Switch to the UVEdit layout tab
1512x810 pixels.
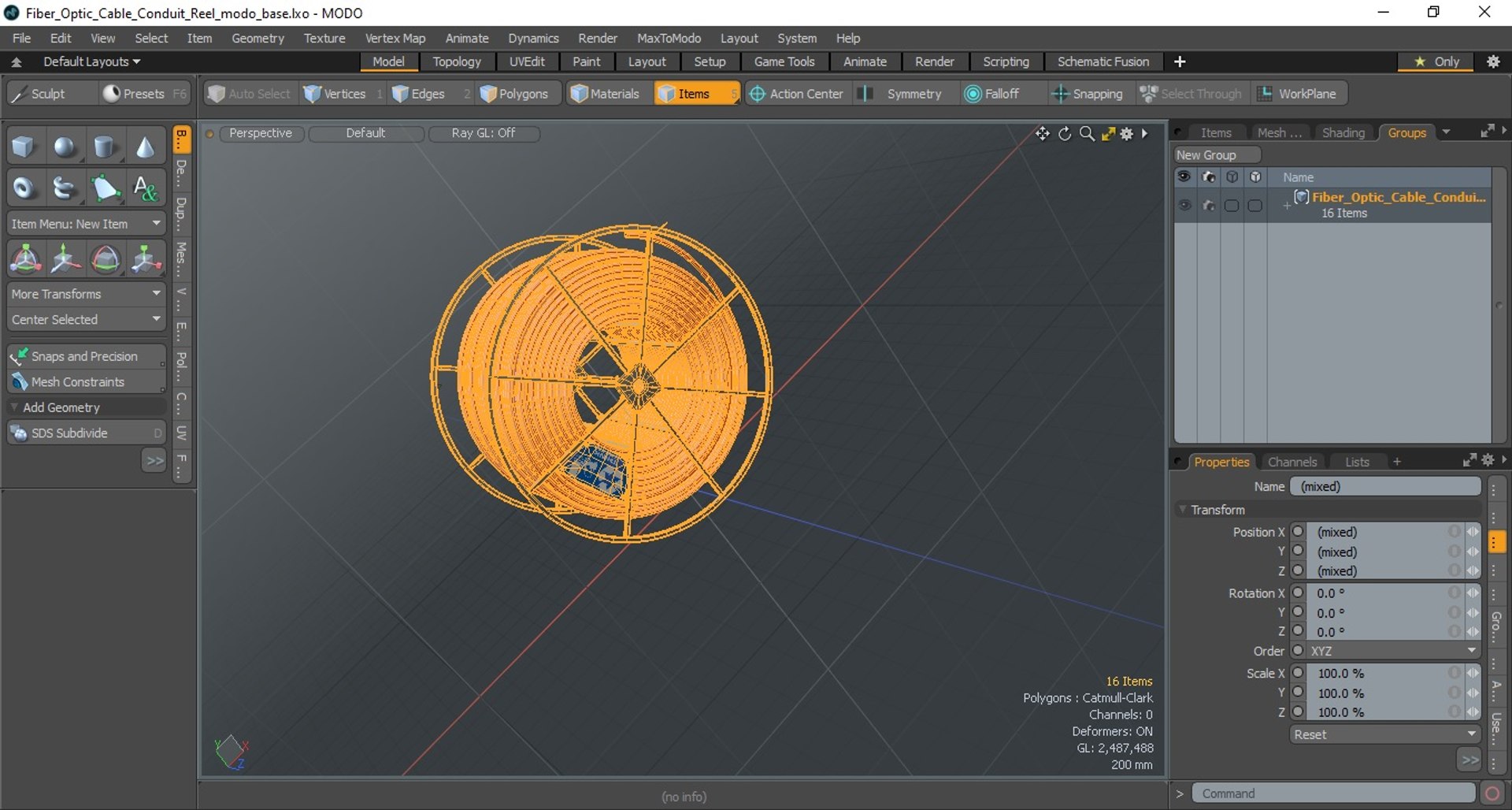[x=527, y=61]
